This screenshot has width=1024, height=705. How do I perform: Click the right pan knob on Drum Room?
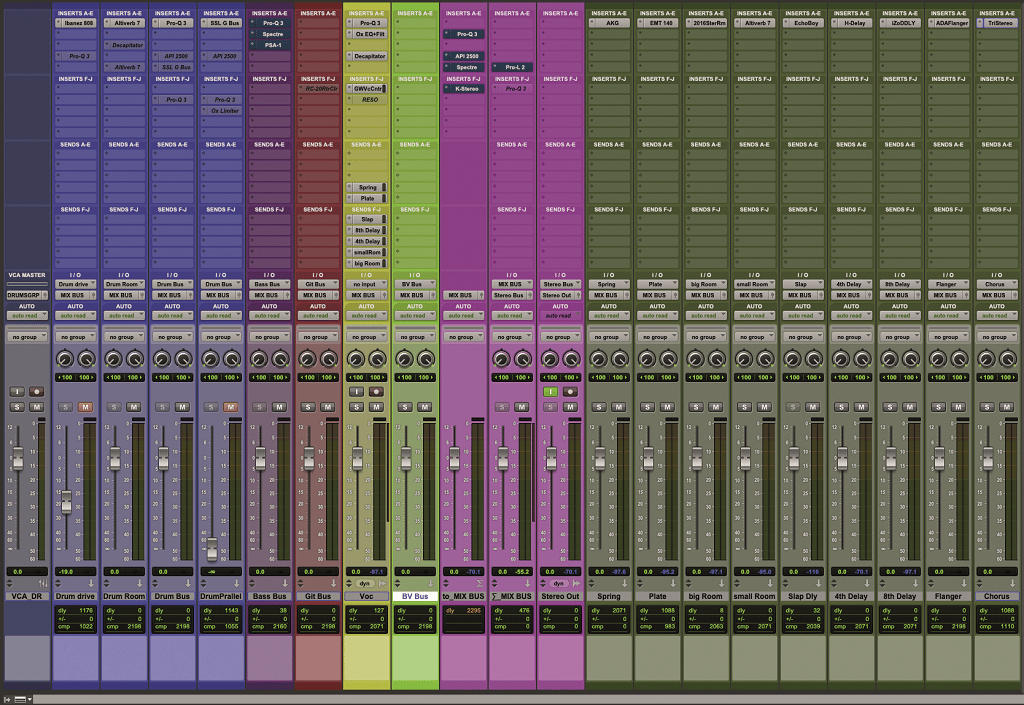(135, 359)
